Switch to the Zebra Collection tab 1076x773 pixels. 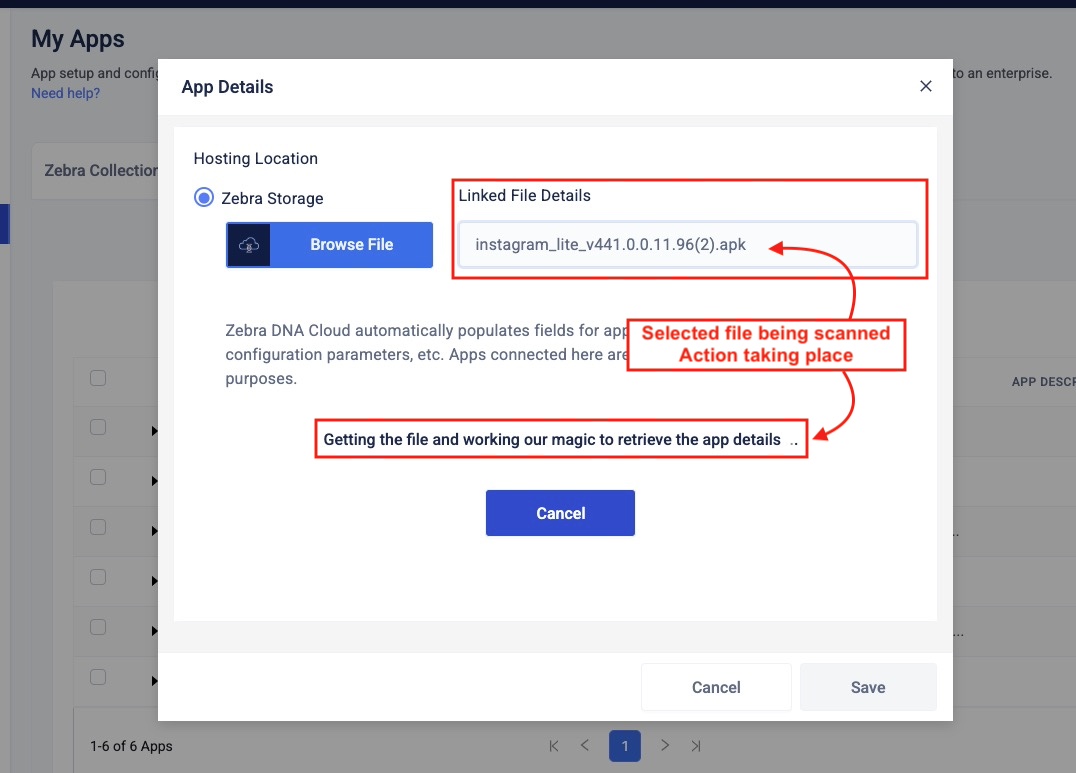point(100,170)
